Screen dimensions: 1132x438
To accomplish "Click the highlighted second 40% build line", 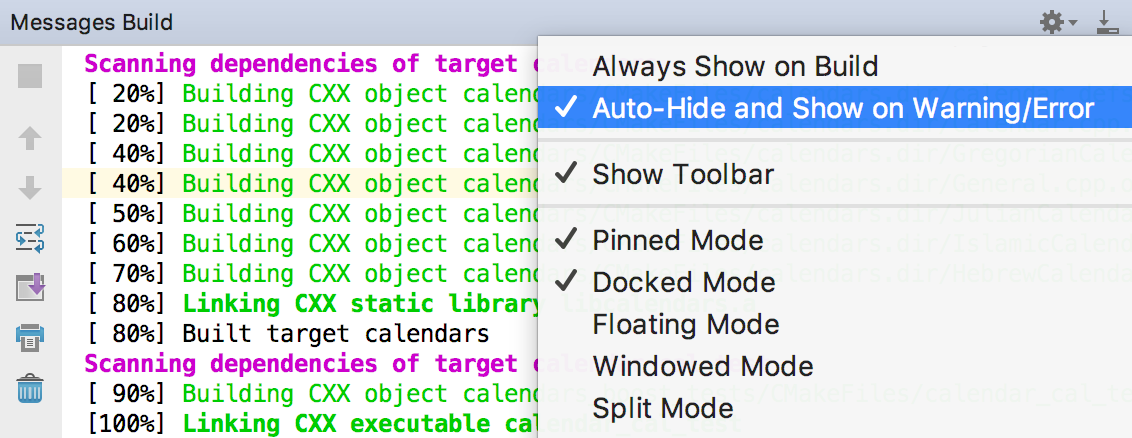I will (x=300, y=184).
